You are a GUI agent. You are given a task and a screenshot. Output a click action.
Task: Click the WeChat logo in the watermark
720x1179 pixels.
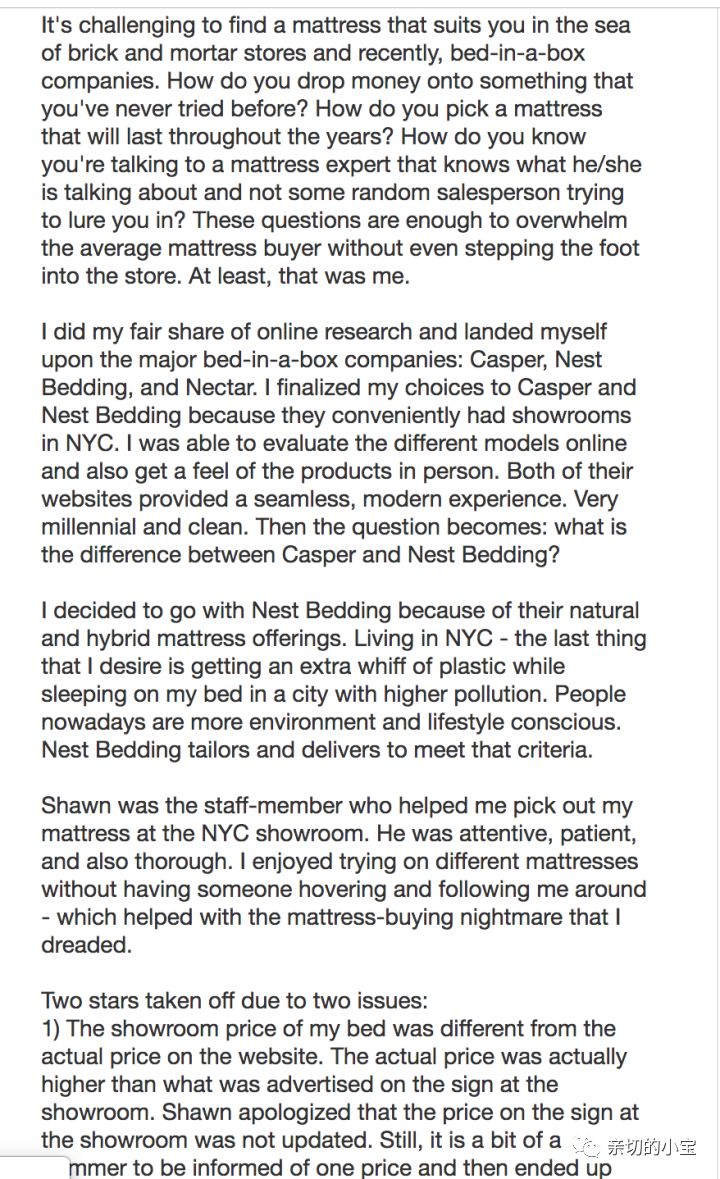click(x=588, y=1146)
